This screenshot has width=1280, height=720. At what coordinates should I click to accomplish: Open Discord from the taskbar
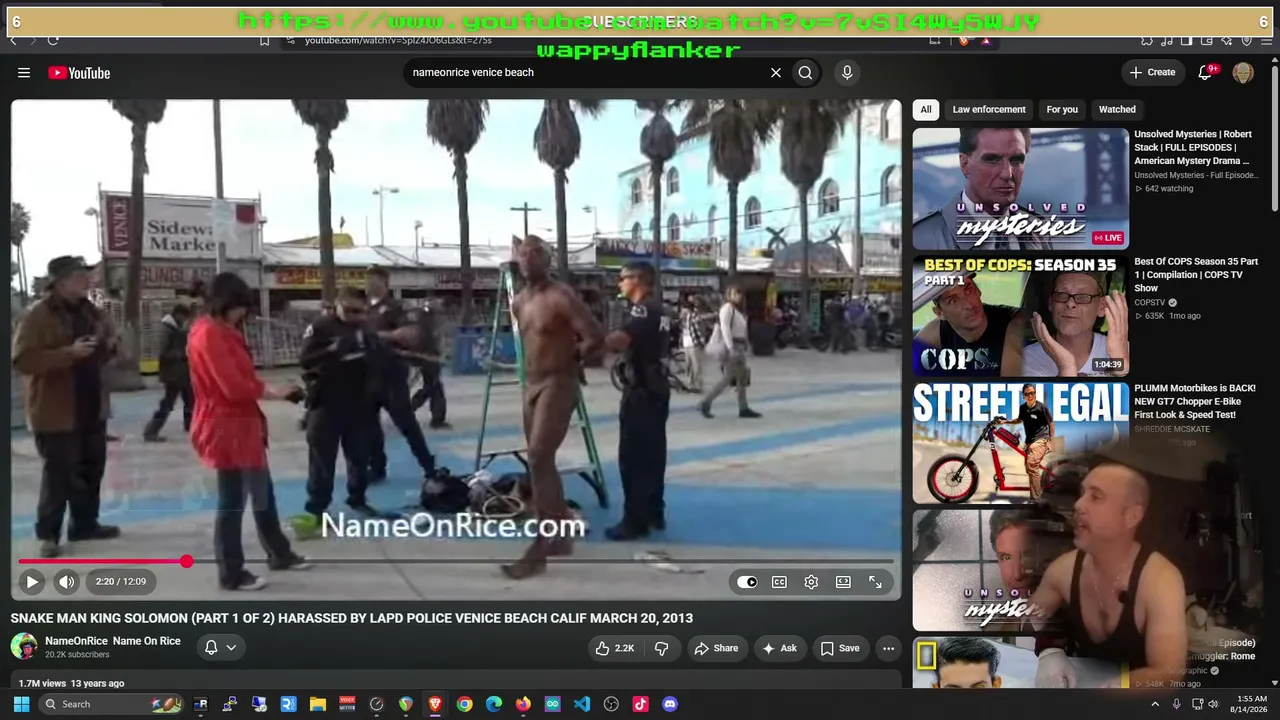click(670, 704)
